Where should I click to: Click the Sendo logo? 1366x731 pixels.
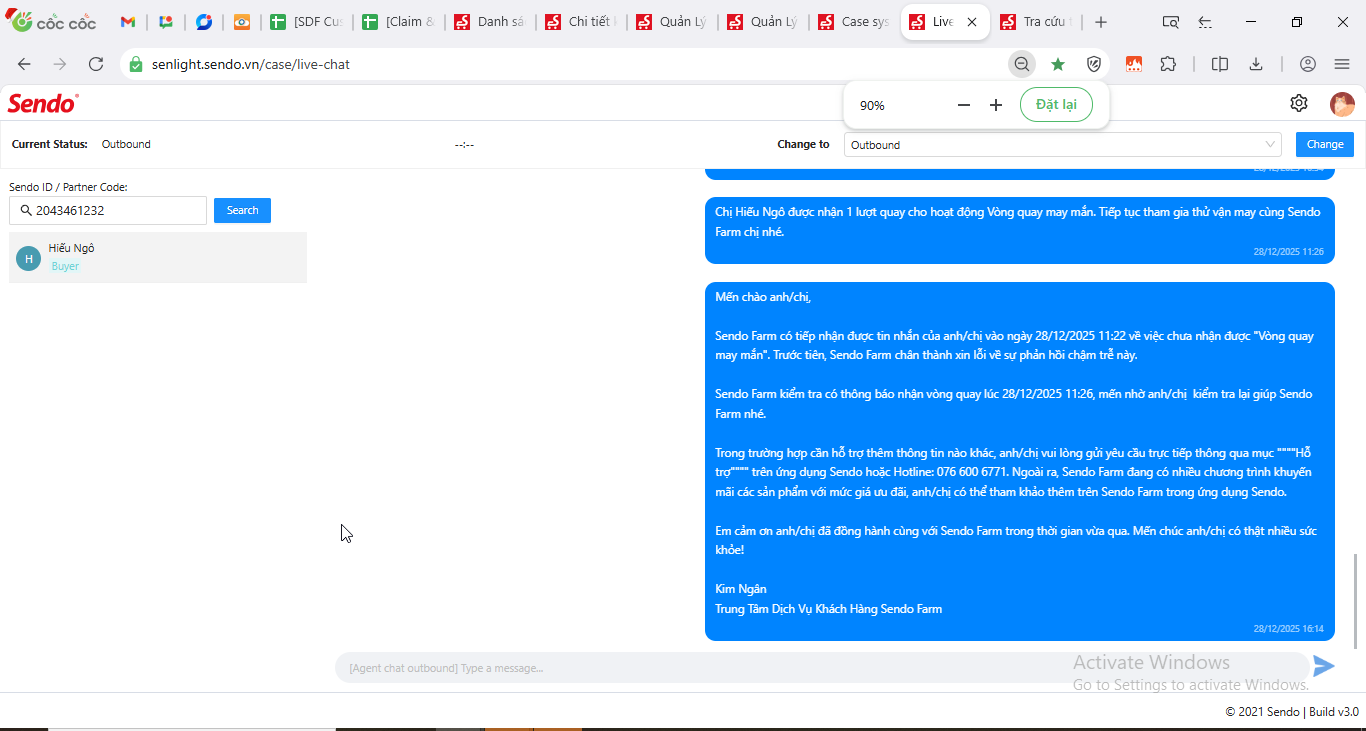[x=43, y=103]
